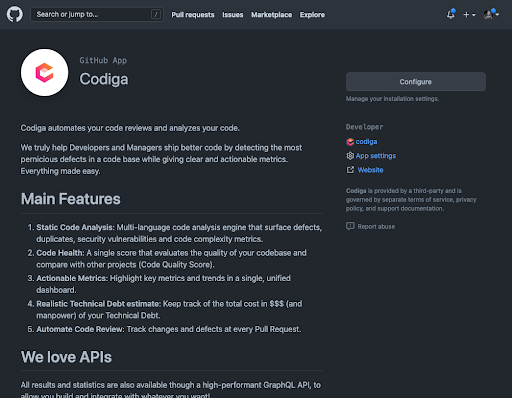This screenshot has width=512, height=398.
Task: Click the slash shortcut icon in search
Action: [x=156, y=14]
